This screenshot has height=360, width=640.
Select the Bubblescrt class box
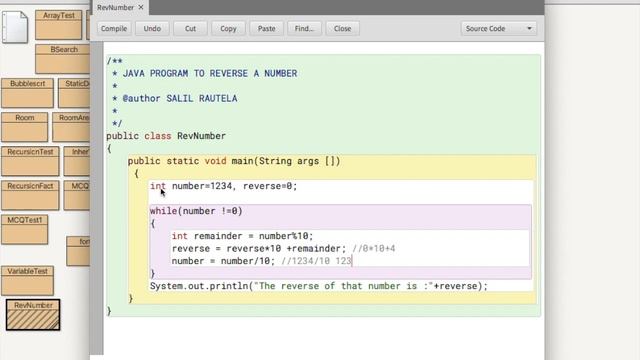tap(27, 93)
